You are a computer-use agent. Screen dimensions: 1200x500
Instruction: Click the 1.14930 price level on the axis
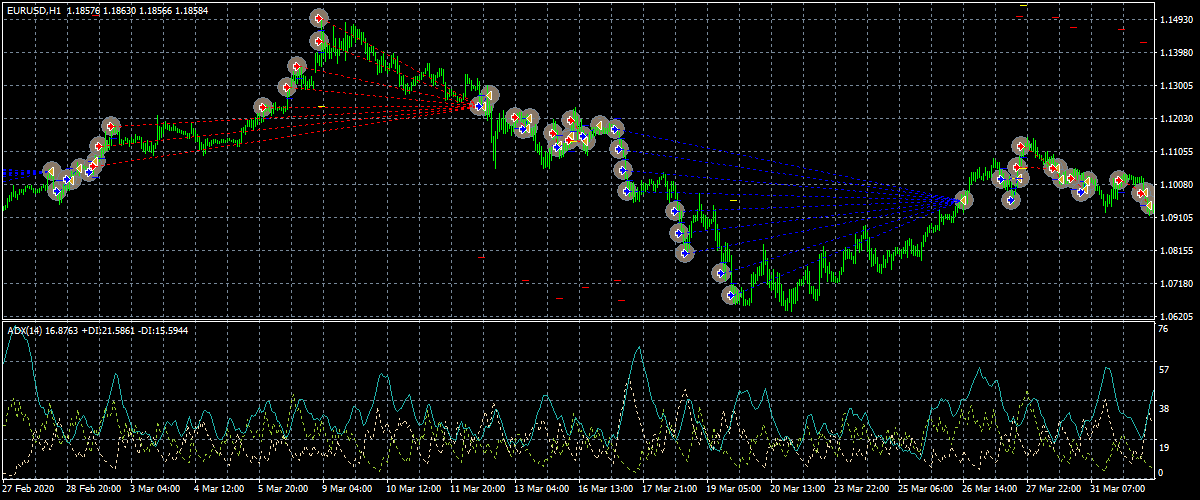1173,20
